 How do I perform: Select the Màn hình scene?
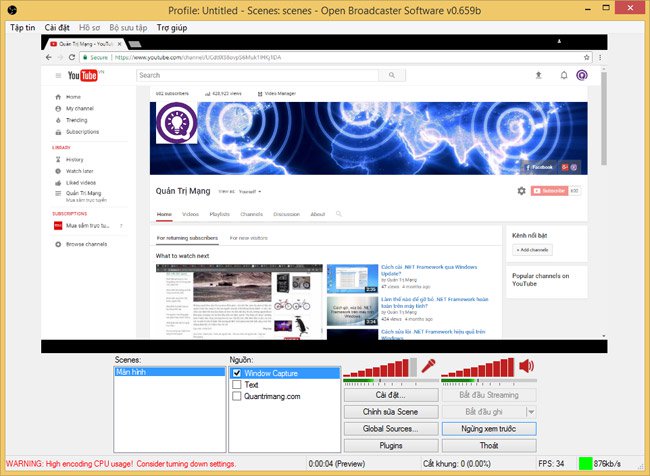point(170,372)
